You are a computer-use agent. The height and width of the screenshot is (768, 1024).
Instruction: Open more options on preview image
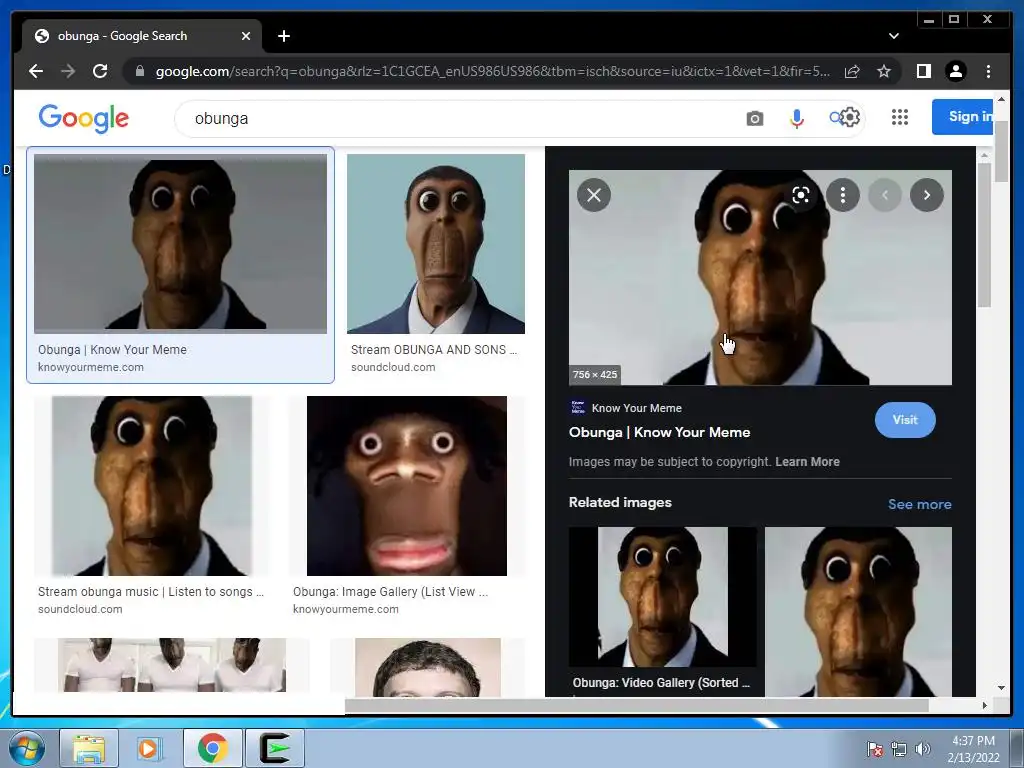[x=842, y=195]
